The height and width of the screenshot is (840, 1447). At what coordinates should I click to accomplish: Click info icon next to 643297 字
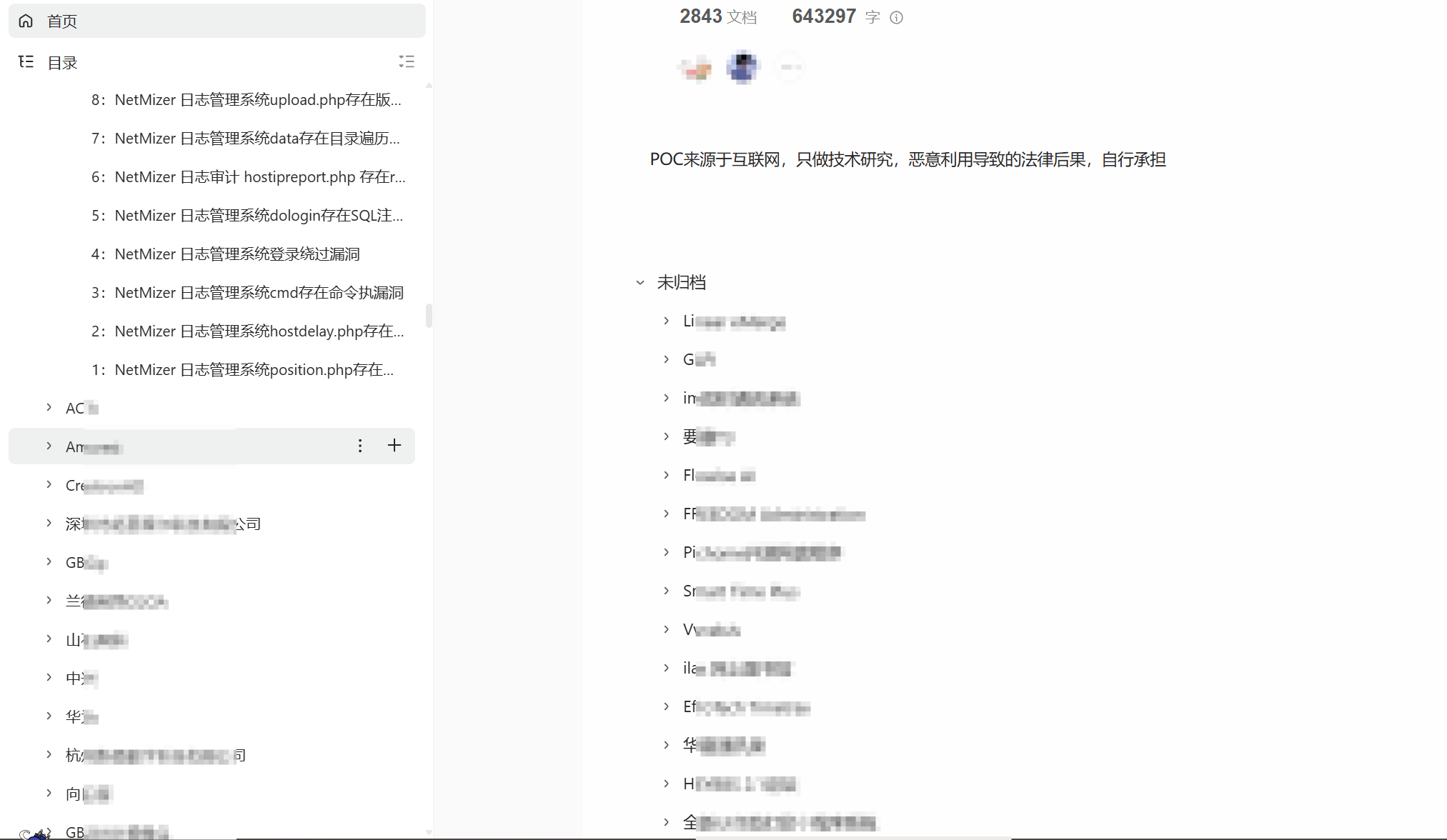(896, 17)
